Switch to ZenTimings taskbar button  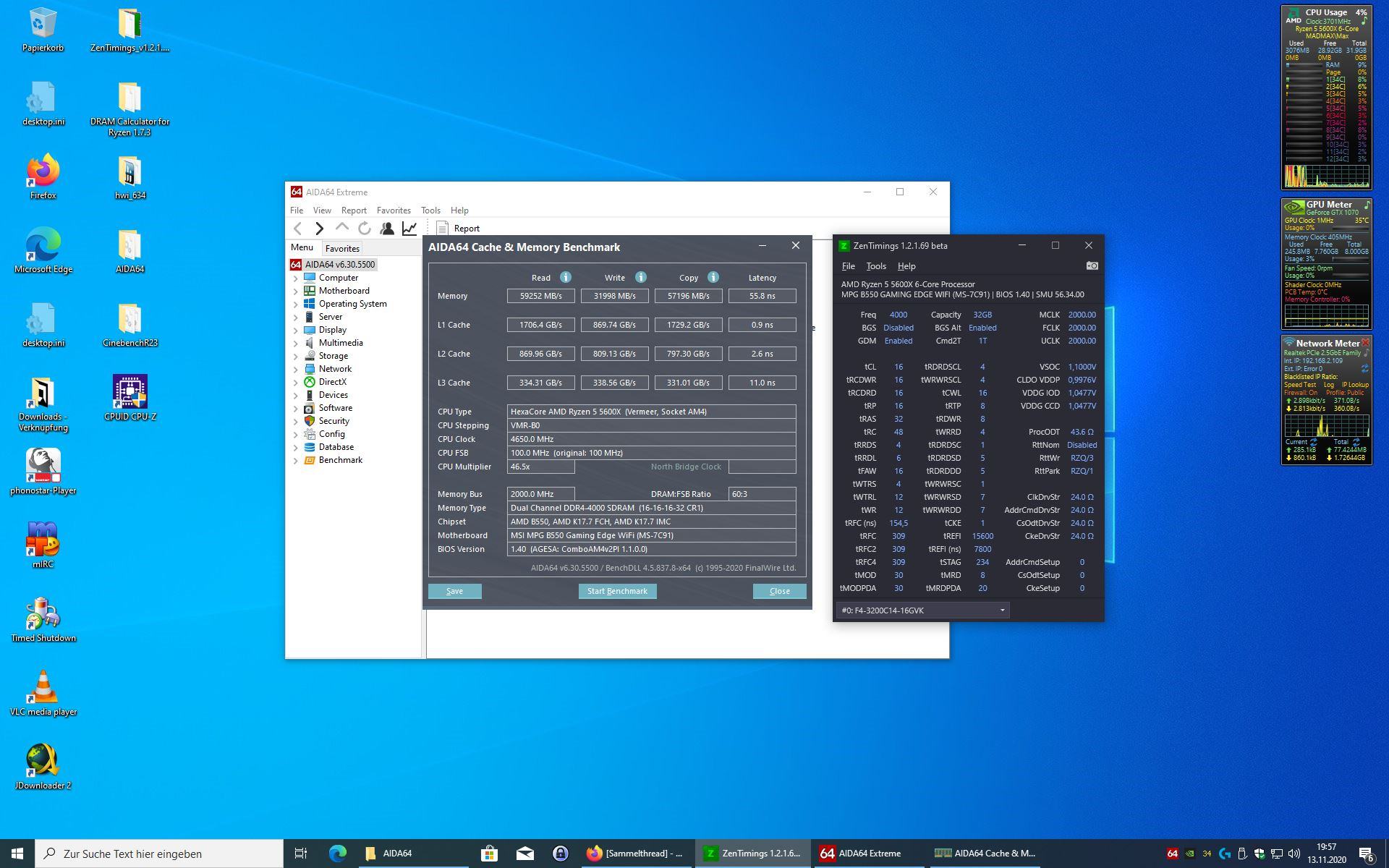click(x=753, y=854)
